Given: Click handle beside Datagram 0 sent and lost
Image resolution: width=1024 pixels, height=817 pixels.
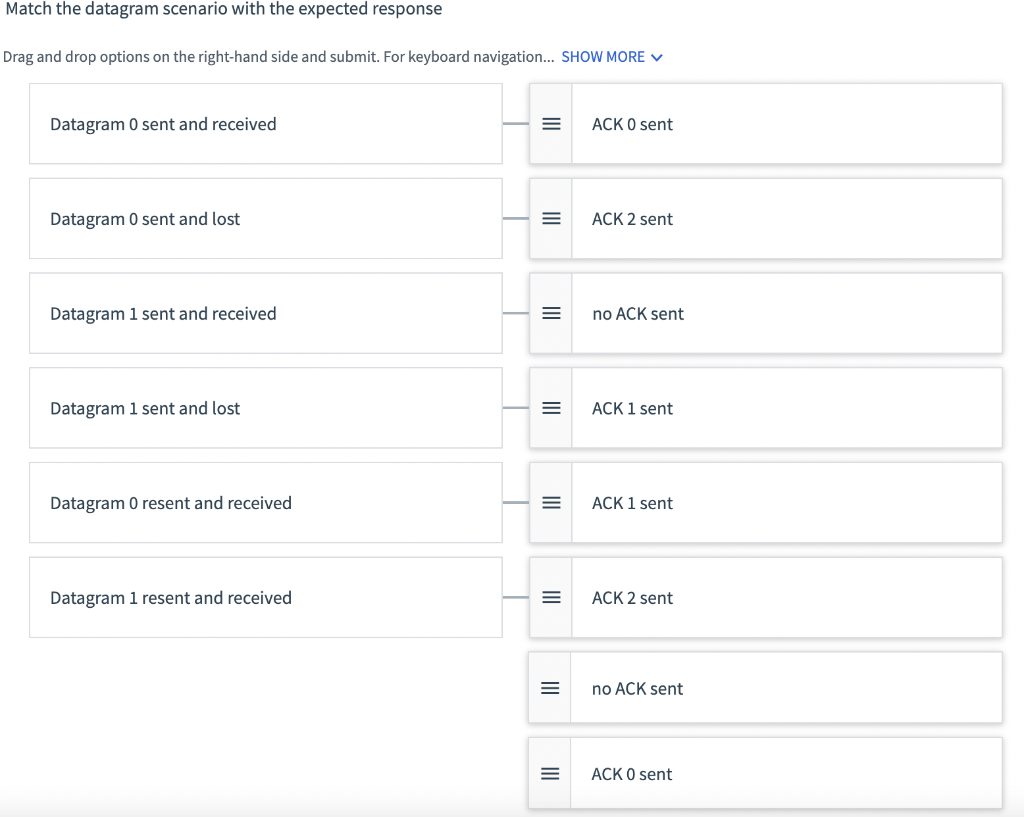Looking at the screenshot, I should pyautogui.click(x=550, y=219).
